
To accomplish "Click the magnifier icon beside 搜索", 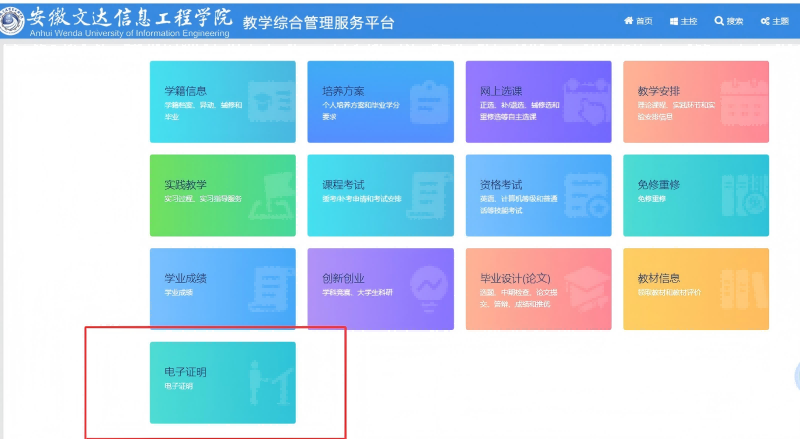I will [718, 21].
